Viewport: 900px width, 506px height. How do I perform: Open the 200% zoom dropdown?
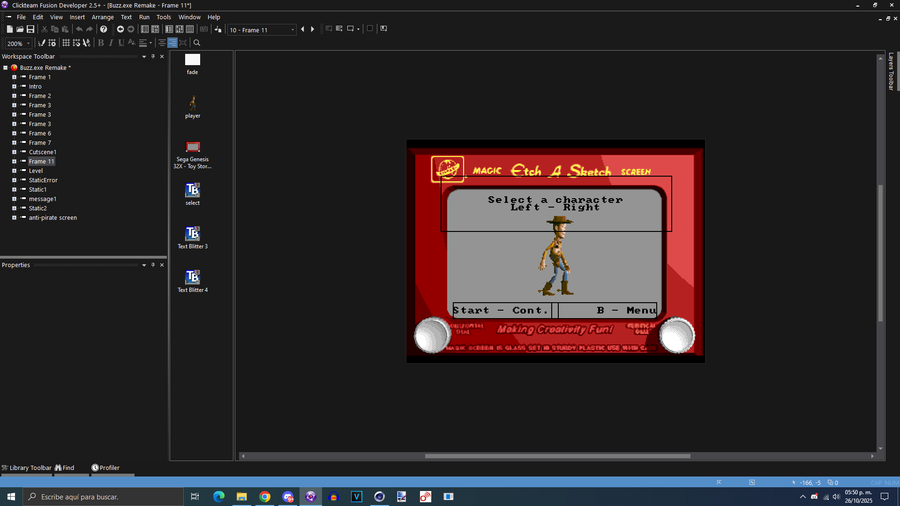28,43
